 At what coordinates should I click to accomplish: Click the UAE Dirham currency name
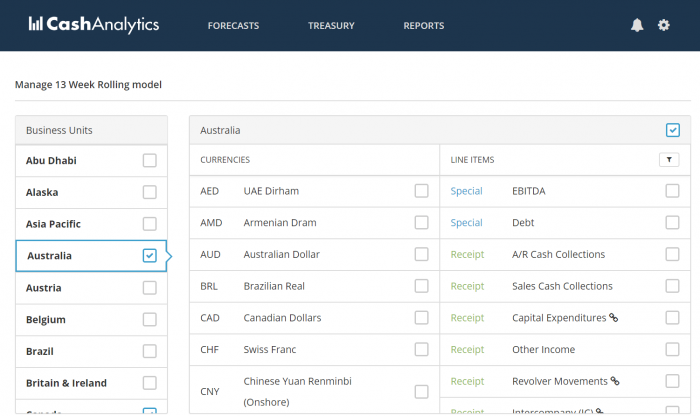tap(271, 191)
